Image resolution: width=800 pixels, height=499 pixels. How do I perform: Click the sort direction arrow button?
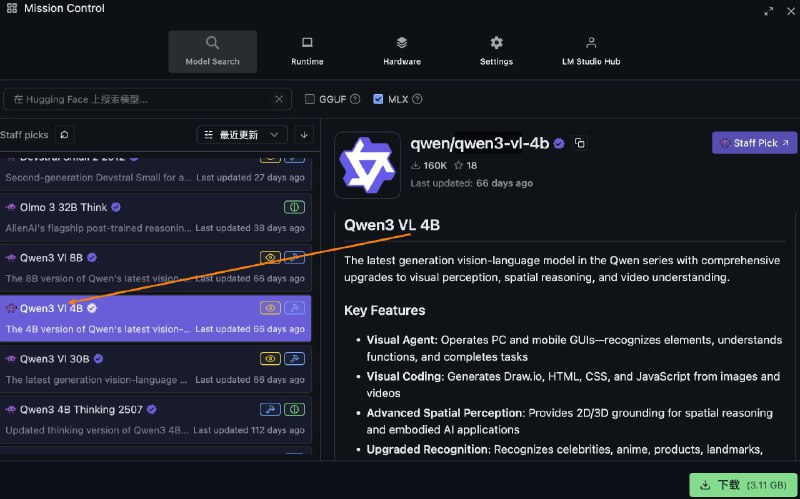click(x=304, y=134)
